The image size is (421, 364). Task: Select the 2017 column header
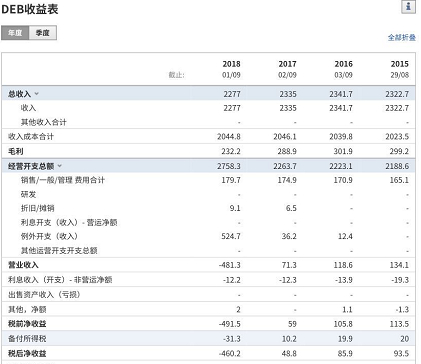pyautogui.click(x=287, y=64)
